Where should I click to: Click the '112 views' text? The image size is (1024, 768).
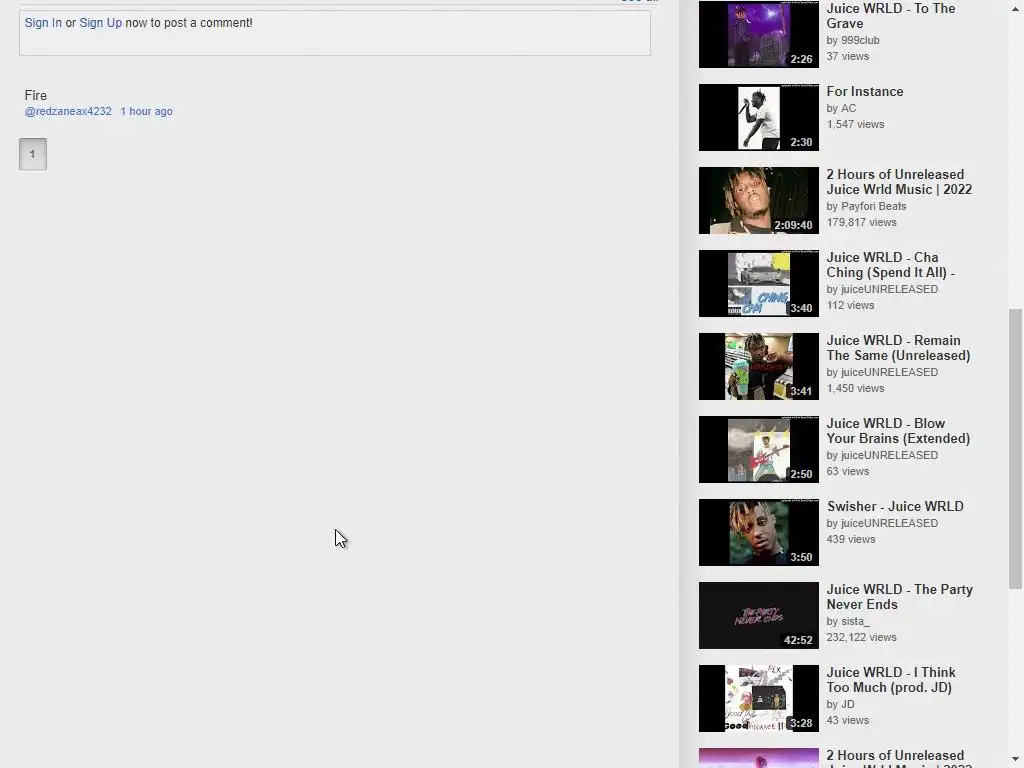coord(850,305)
